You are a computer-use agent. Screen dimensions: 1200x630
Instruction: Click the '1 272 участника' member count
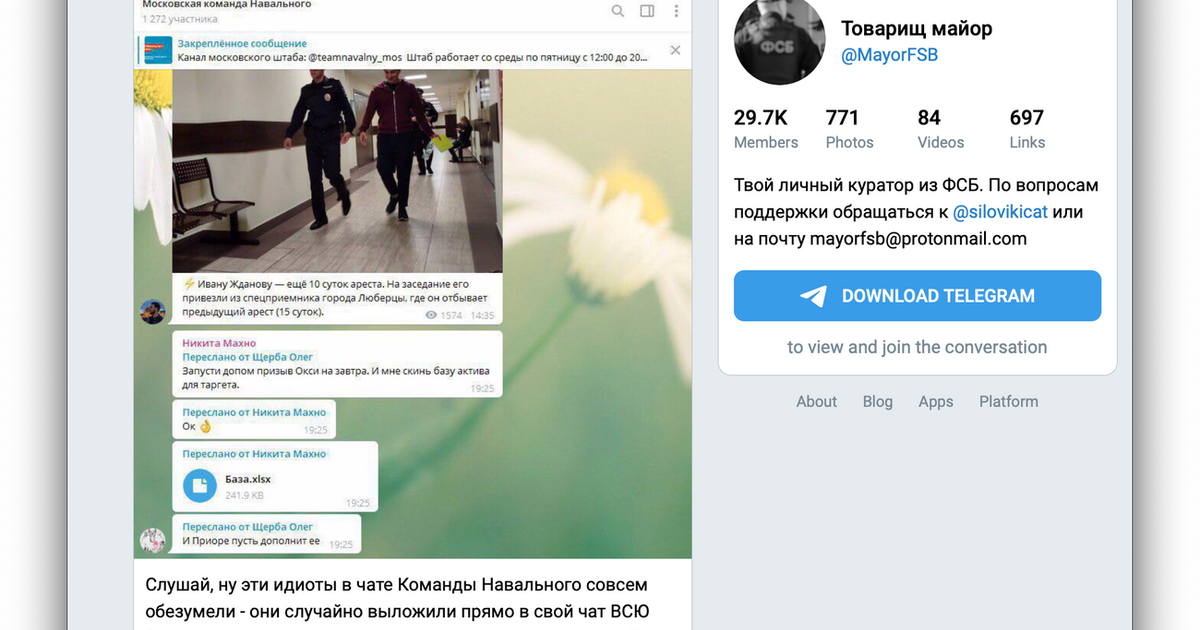coord(178,18)
